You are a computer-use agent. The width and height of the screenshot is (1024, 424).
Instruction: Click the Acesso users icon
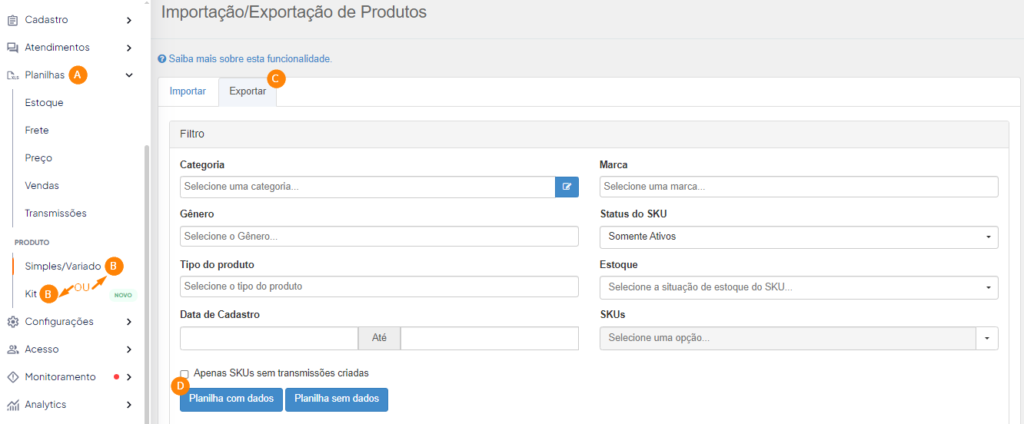click(12, 350)
